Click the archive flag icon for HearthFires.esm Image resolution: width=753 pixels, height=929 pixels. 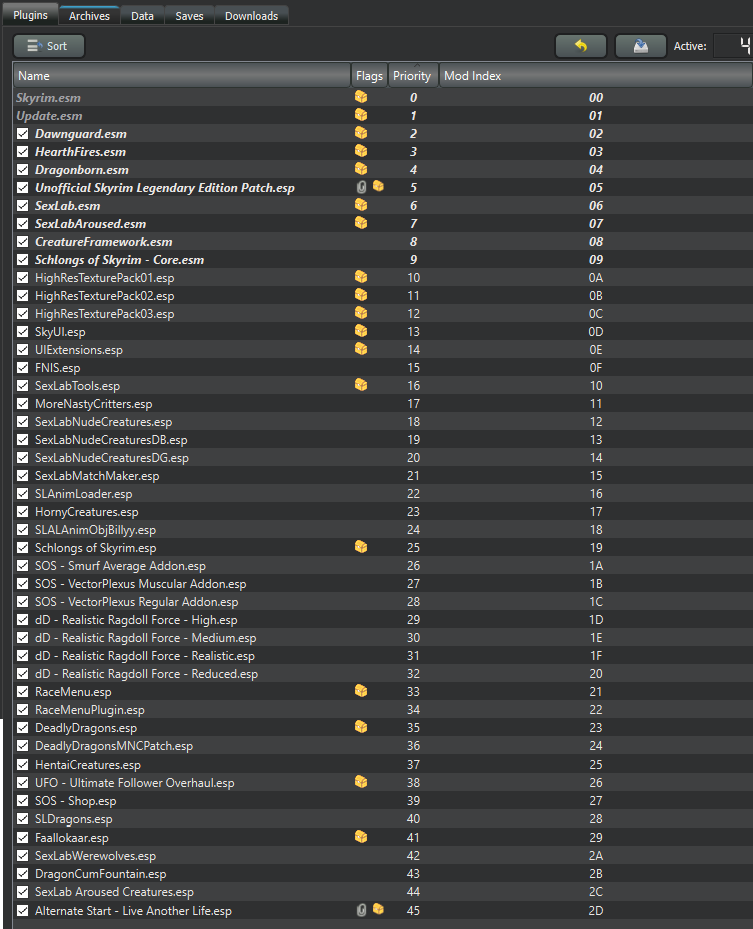click(361, 151)
